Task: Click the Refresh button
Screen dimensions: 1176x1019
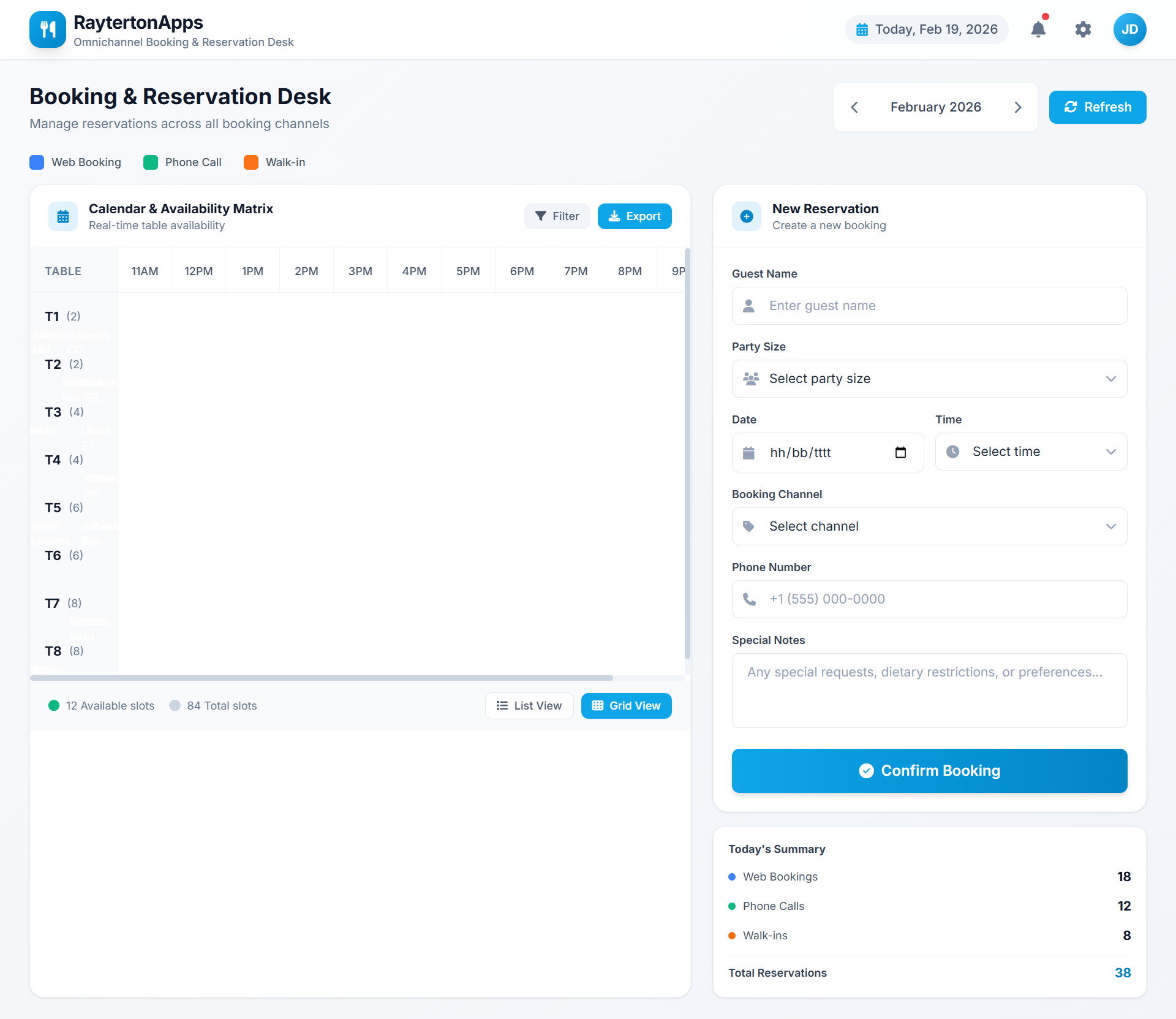Action: coord(1098,107)
